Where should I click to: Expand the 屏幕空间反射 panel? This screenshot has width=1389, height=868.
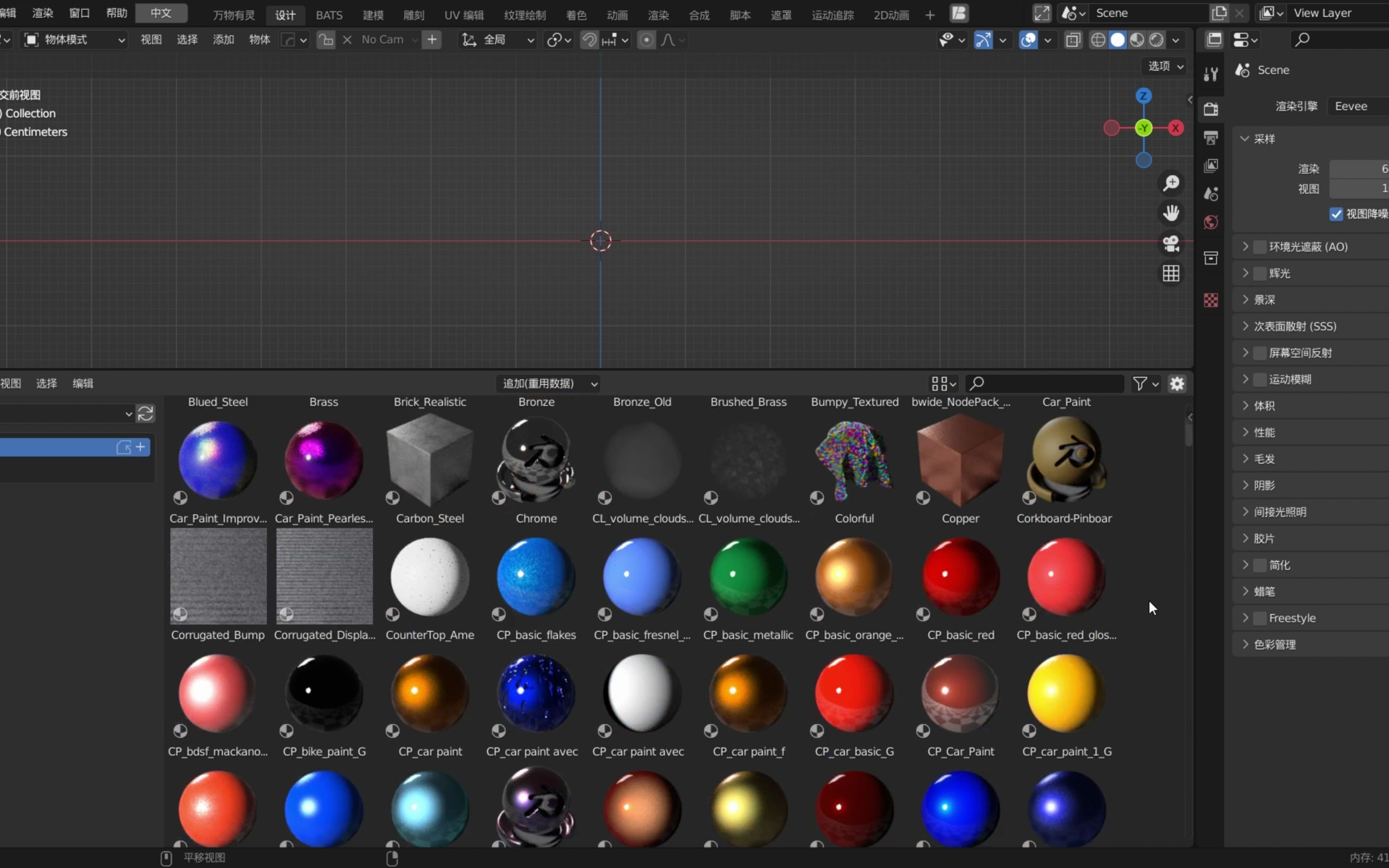pyautogui.click(x=1244, y=352)
